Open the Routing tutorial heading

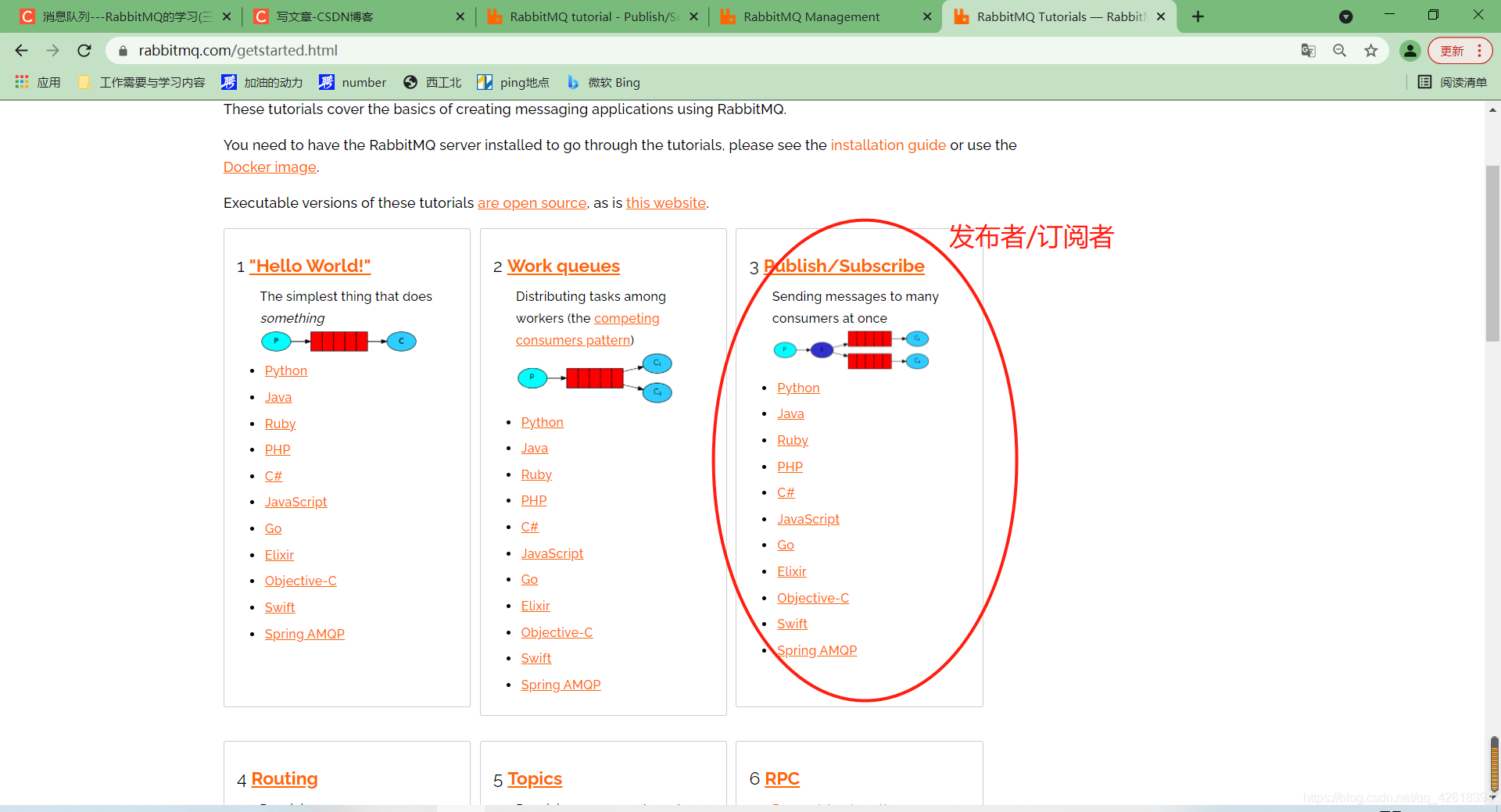pos(285,779)
